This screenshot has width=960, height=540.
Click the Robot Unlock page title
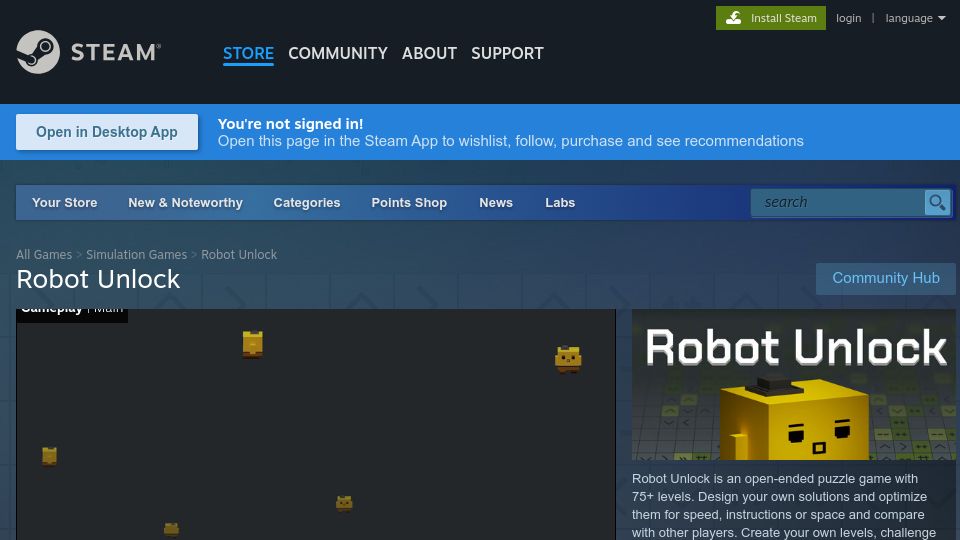[x=98, y=279]
